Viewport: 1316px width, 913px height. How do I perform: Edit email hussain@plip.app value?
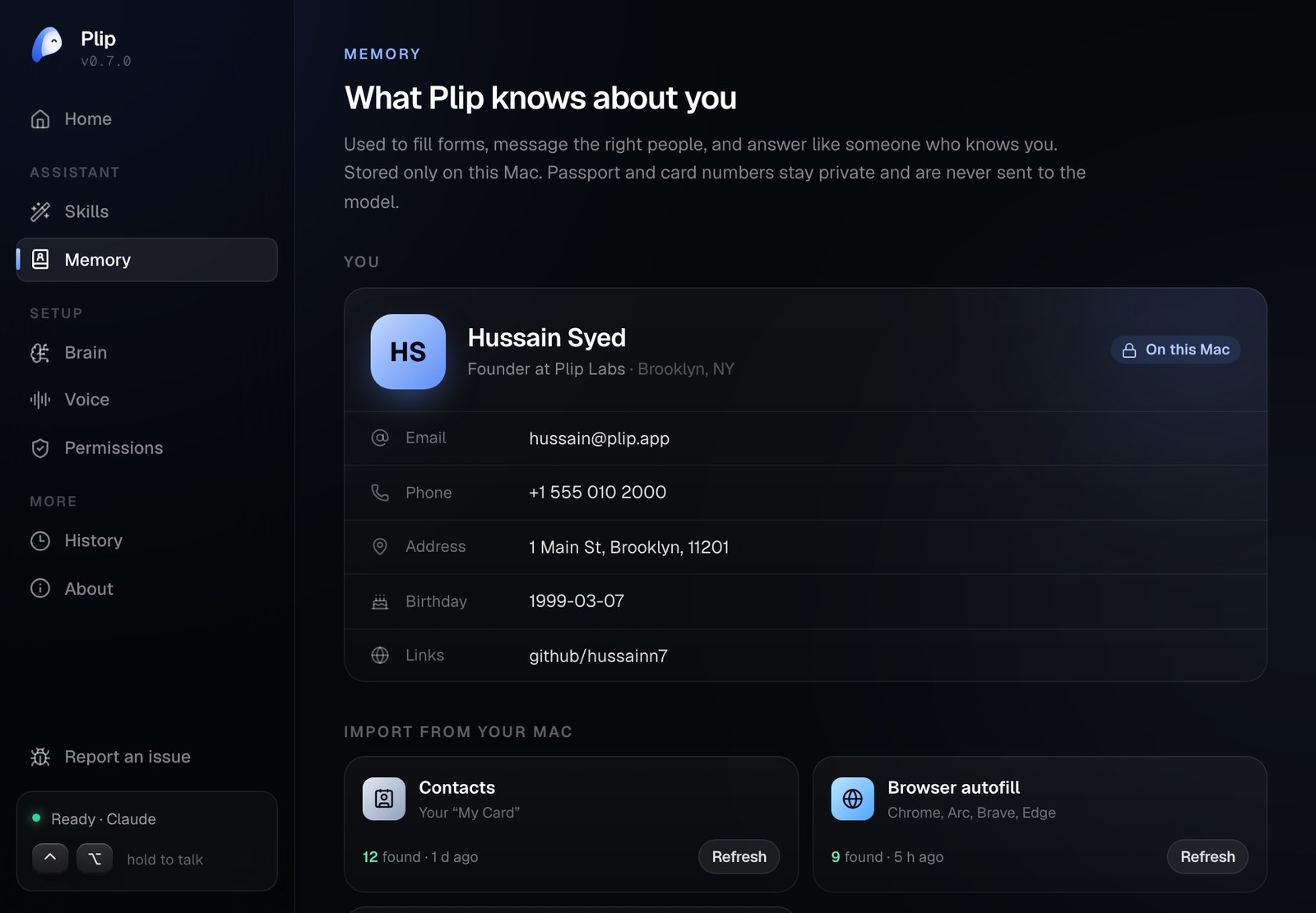click(599, 438)
